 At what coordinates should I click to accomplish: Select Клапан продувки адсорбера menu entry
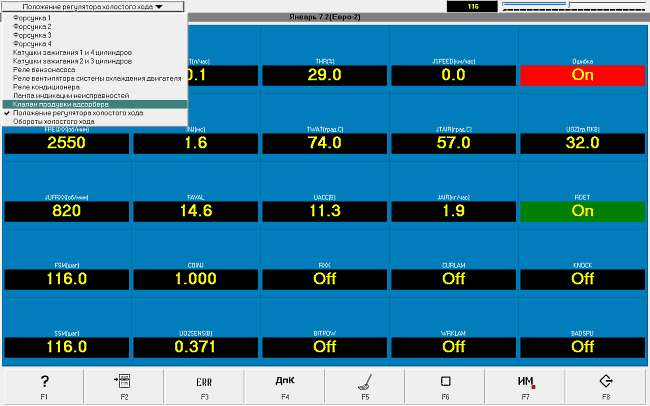click(x=56, y=104)
